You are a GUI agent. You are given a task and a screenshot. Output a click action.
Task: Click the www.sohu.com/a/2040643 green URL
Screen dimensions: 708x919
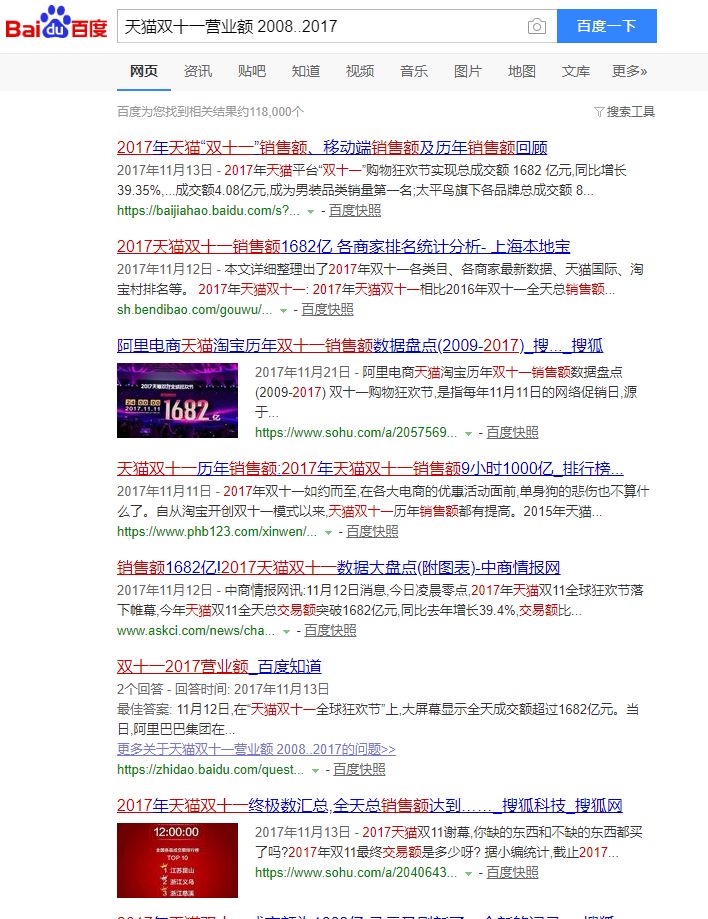(x=356, y=873)
